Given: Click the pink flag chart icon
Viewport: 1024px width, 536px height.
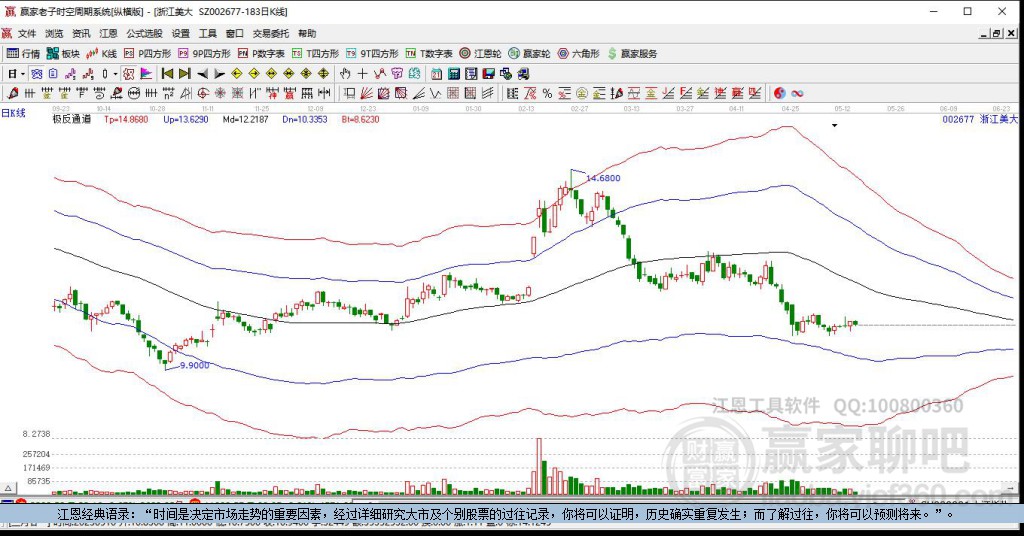Looking at the screenshot, I should tap(146, 74).
